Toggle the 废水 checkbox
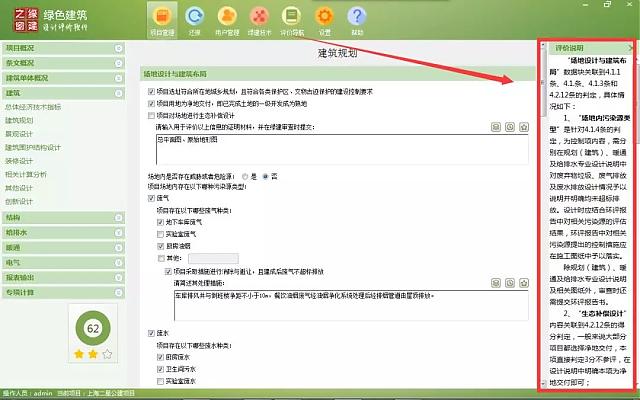 pos(151,333)
